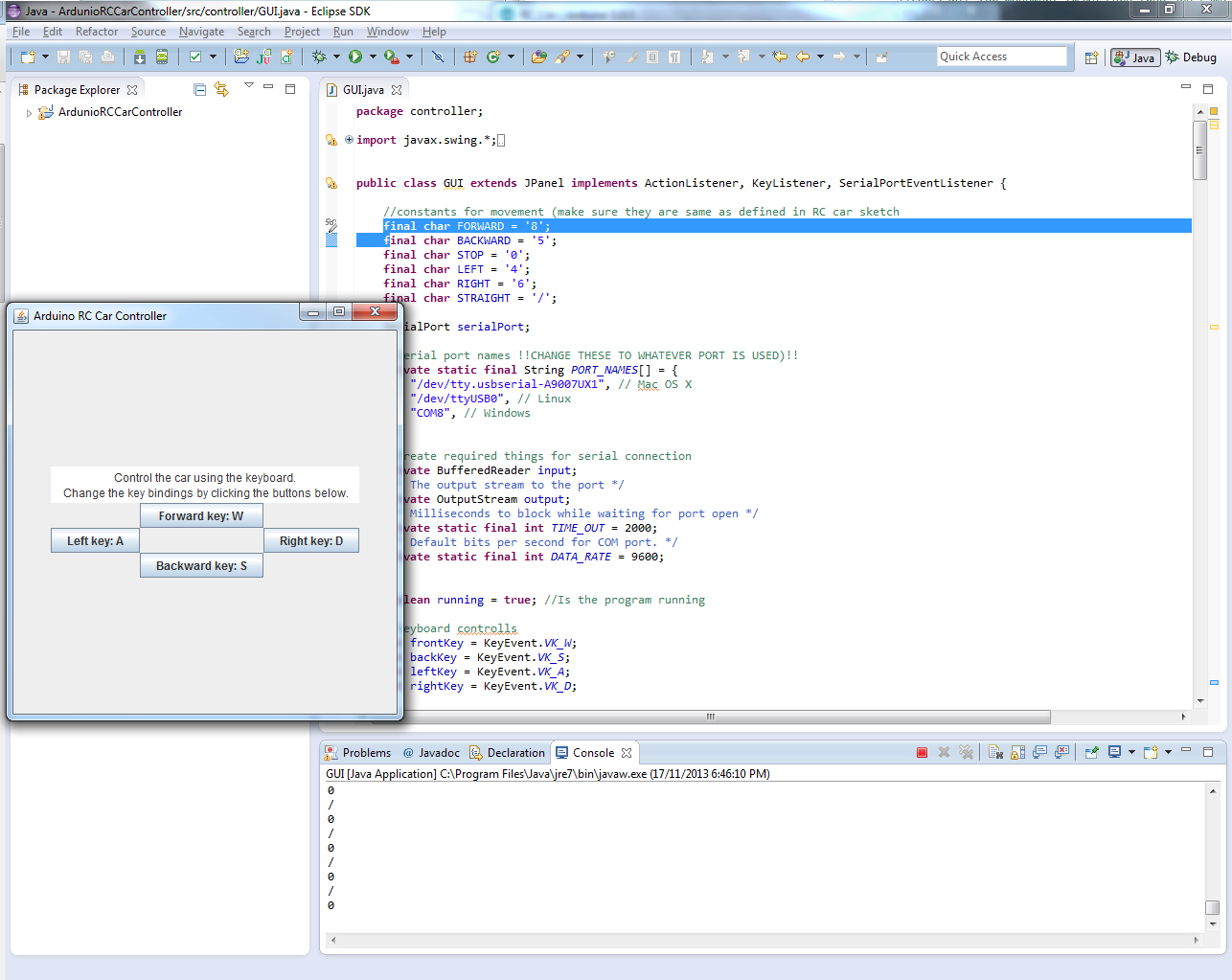The width and height of the screenshot is (1232, 980).
Task: Toggle Show Console When Standard Out Changes
Action: pos(1039,753)
